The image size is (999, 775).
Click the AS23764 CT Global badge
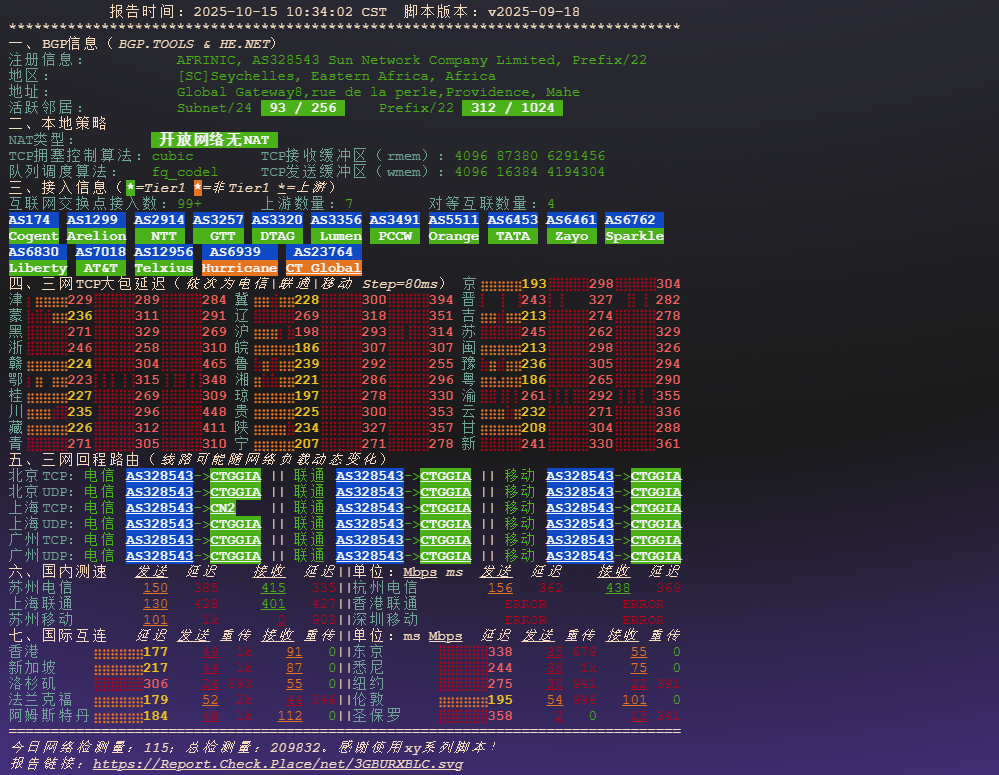click(x=323, y=260)
